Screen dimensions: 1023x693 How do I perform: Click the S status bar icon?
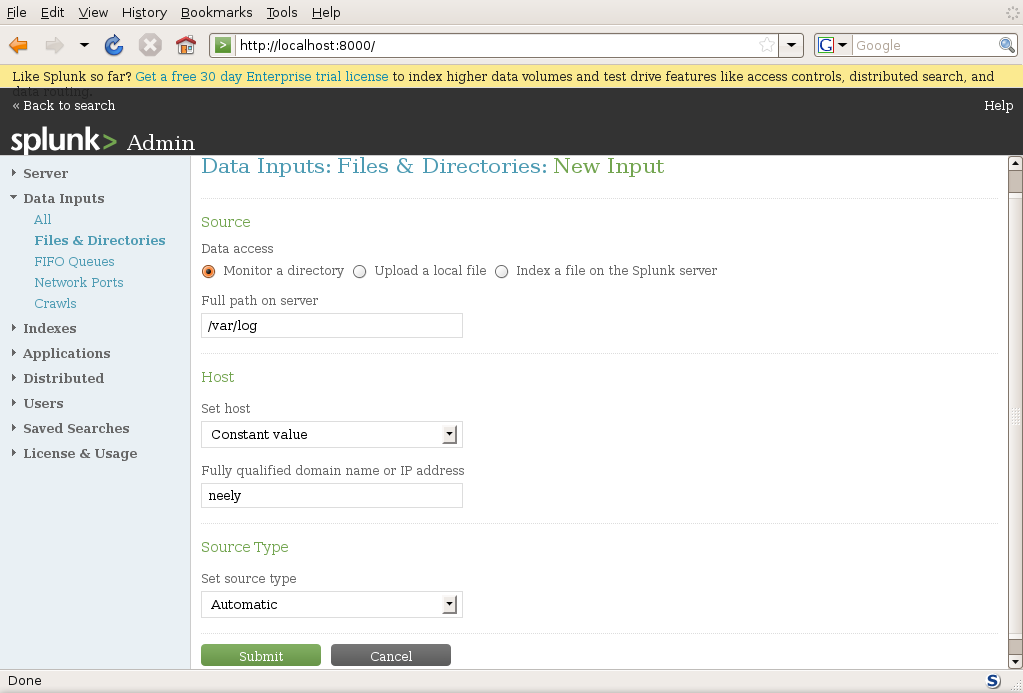[993, 681]
